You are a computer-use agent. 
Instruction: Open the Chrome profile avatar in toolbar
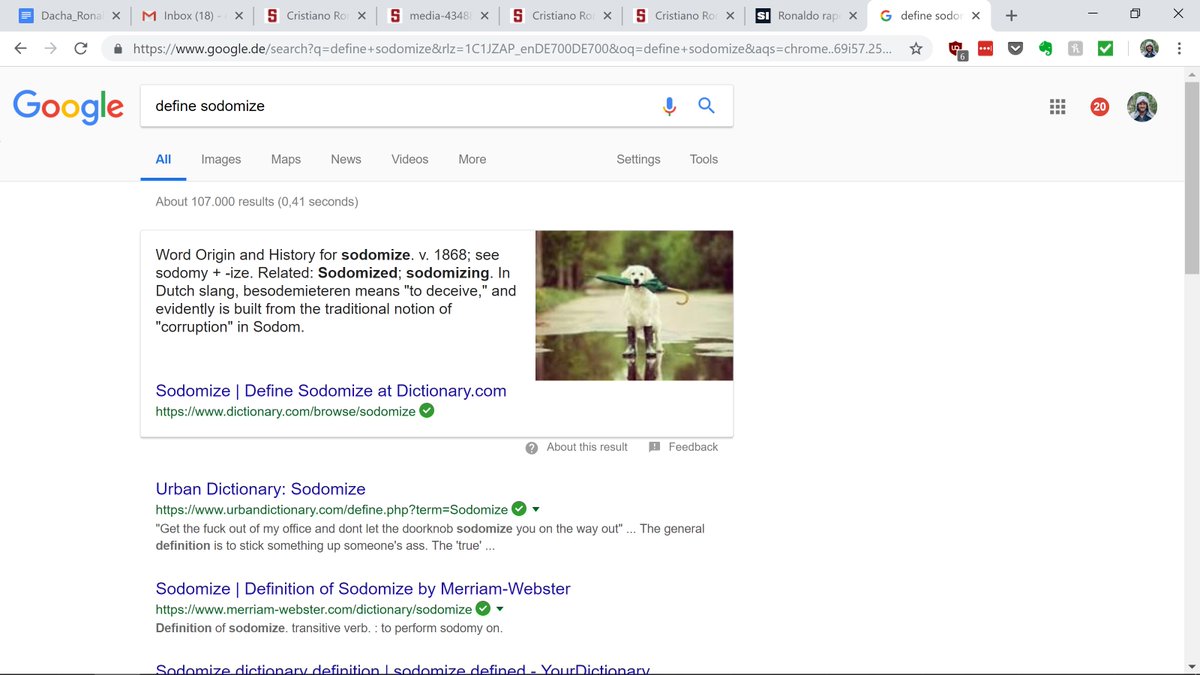pyautogui.click(x=1149, y=48)
